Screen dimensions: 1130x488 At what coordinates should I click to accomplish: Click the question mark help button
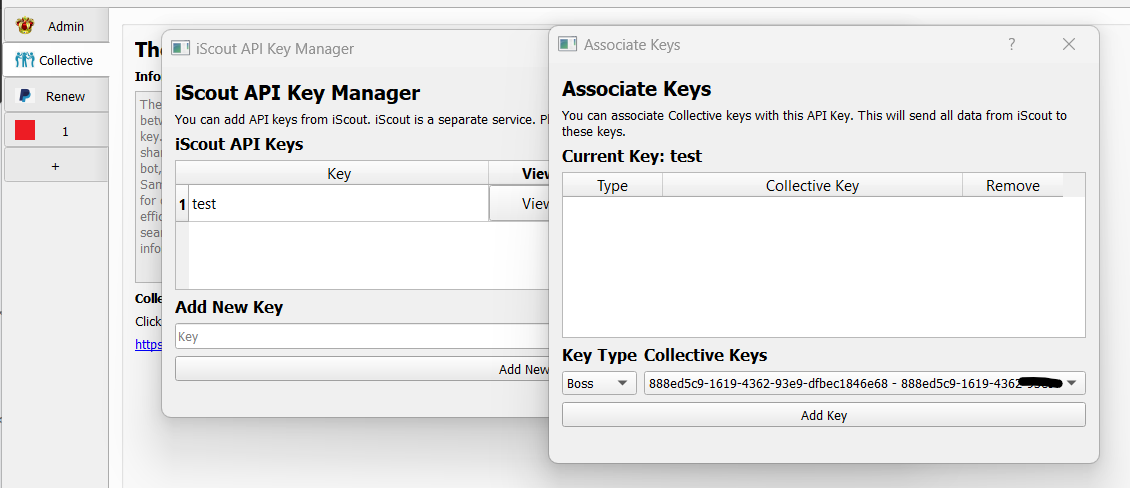pos(1012,45)
